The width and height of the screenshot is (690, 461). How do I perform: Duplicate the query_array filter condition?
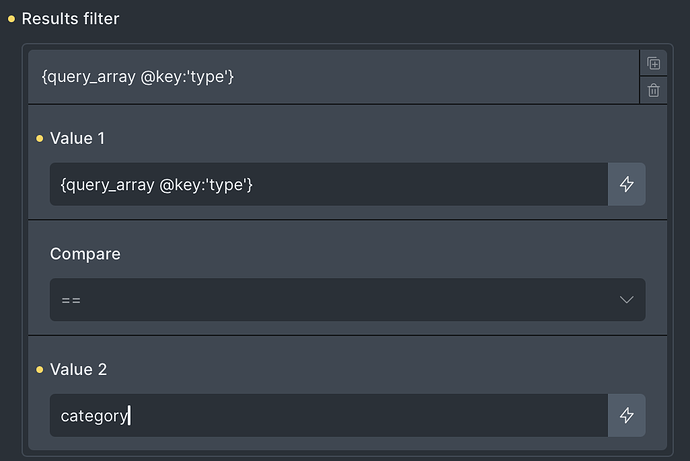click(x=653, y=63)
